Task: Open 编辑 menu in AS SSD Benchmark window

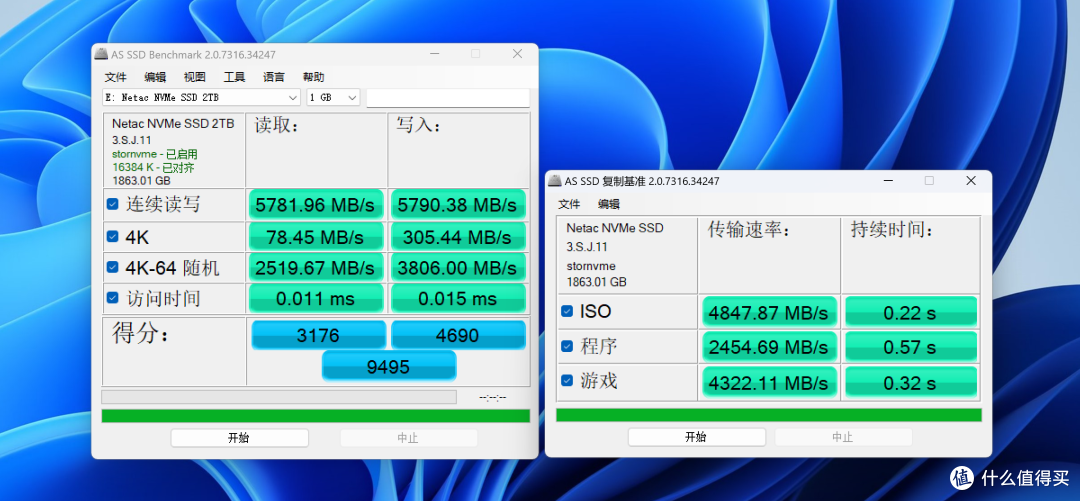Action: click(155, 76)
